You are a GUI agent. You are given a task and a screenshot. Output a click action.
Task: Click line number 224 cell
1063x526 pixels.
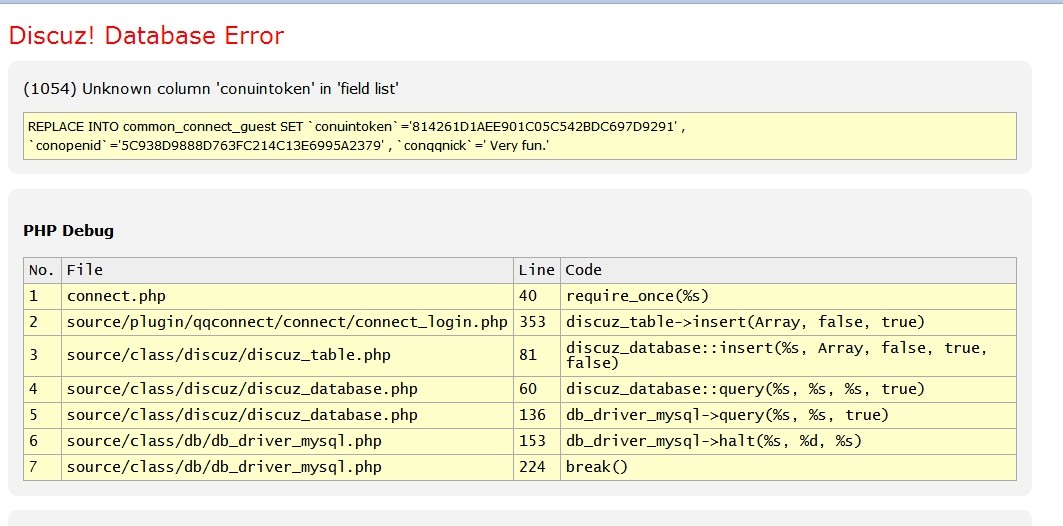[533, 467]
